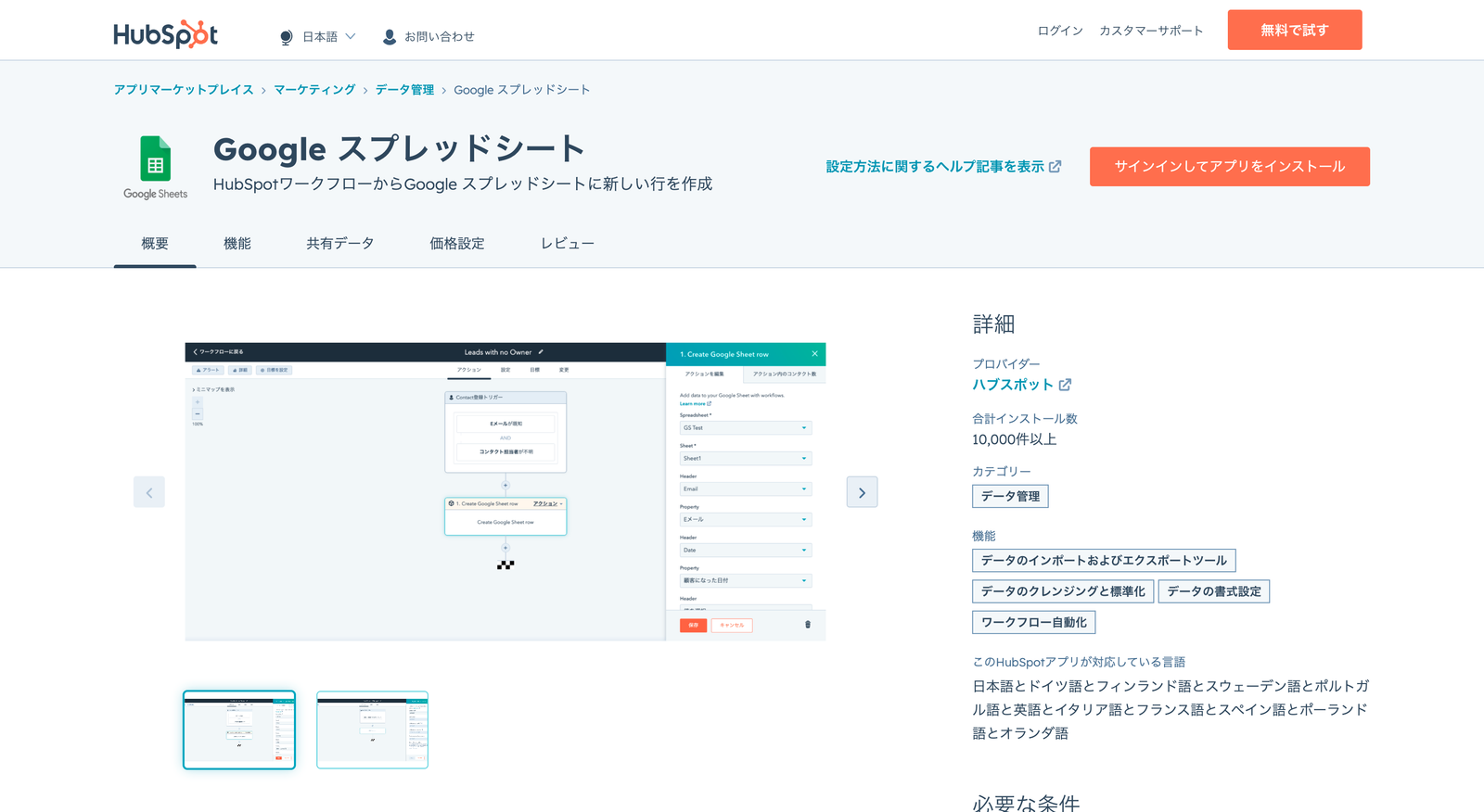This screenshot has width=1484, height=812.
Task: Click the Create Google Sheet row action card
Action: pyautogui.click(x=505, y=516)
